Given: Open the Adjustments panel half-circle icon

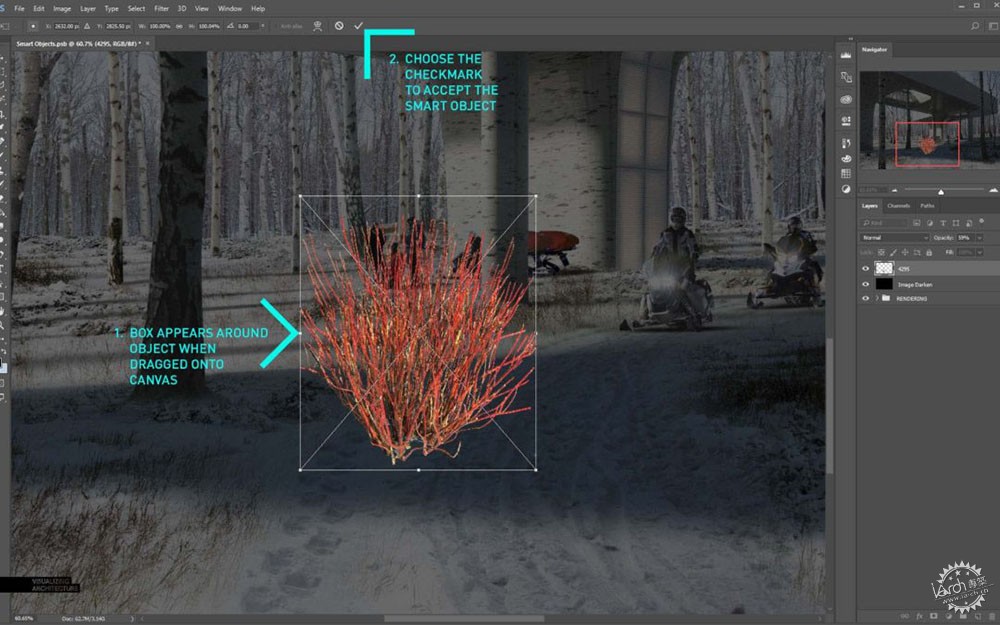Looking at the screenshot, I should click(846, 189).
